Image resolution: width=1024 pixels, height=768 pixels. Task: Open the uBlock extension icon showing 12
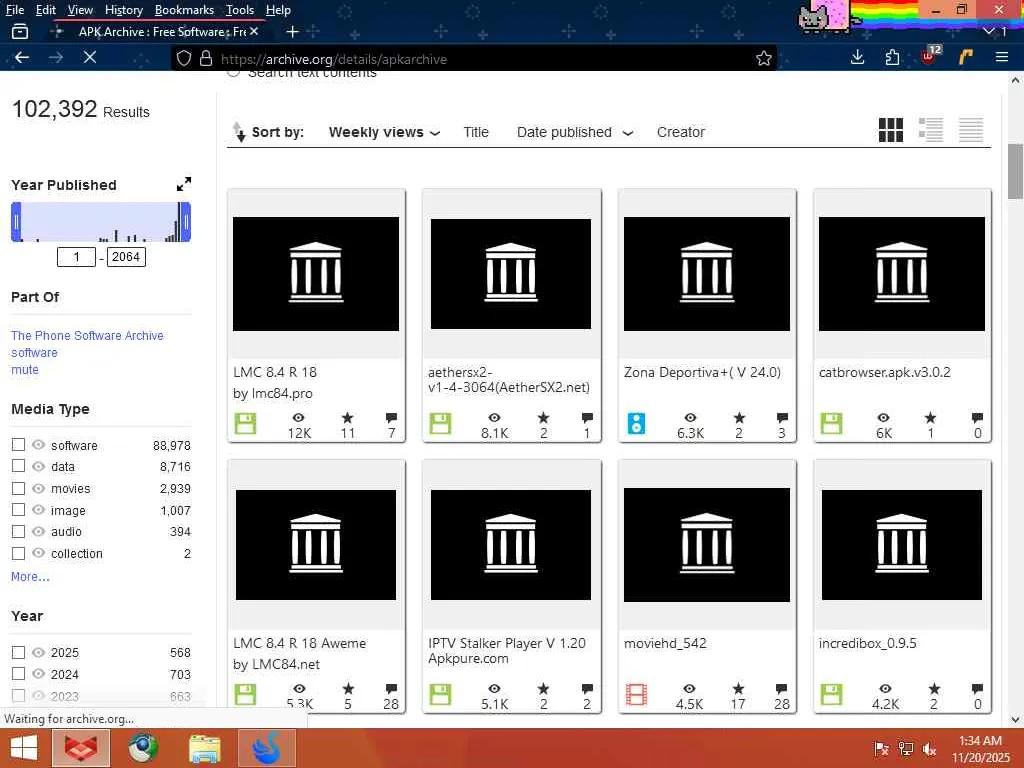pos(930,56)
